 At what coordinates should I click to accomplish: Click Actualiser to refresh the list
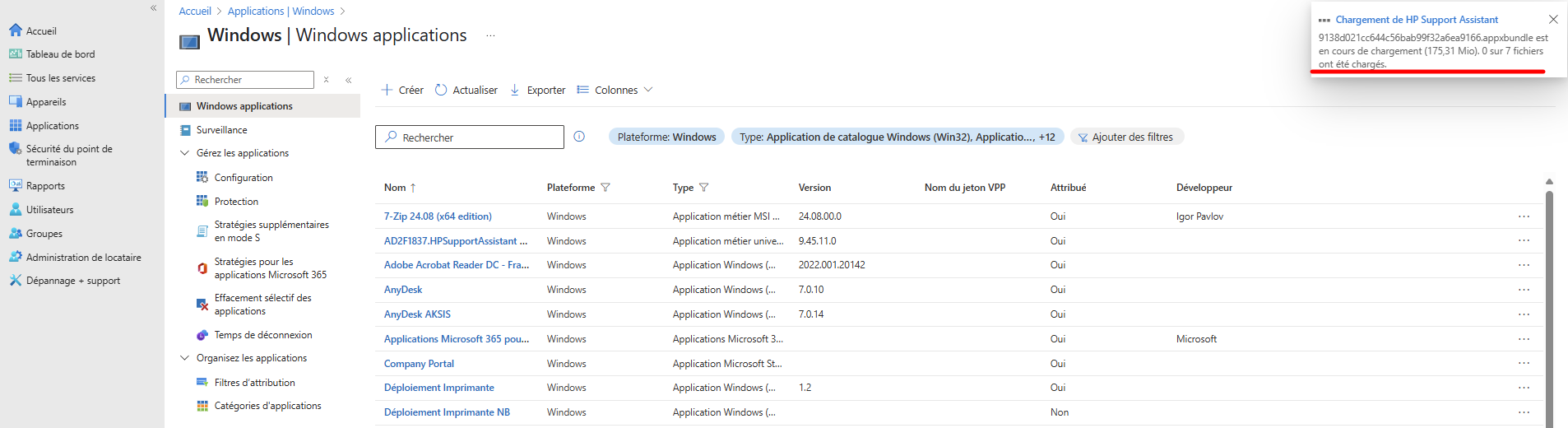(466, 90)
